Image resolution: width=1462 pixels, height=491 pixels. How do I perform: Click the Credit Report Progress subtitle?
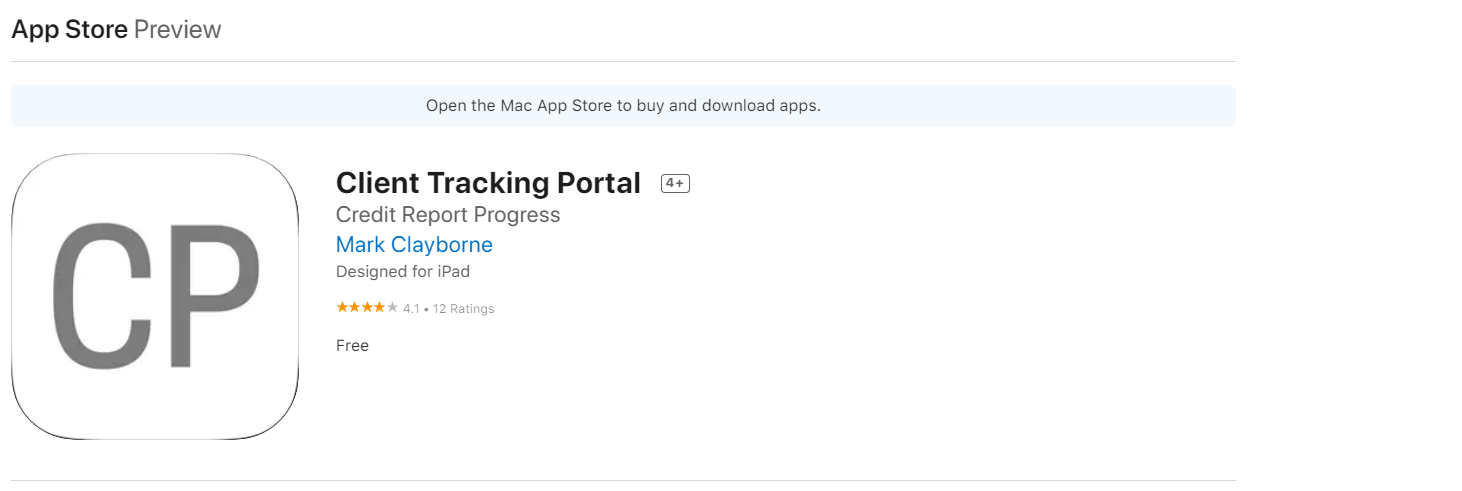click(x=448, y=215)
